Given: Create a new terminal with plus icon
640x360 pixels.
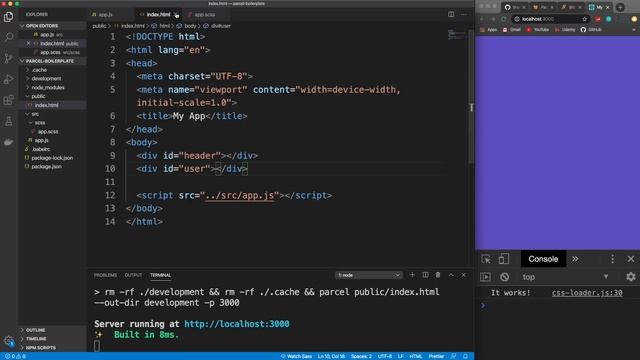Looking at the screenshot, I should click(412, 275).
